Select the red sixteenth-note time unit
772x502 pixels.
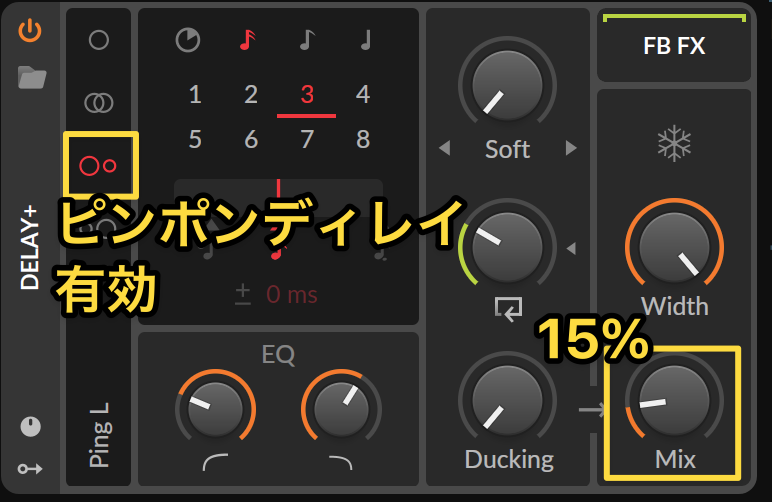(x=248, y=40)
